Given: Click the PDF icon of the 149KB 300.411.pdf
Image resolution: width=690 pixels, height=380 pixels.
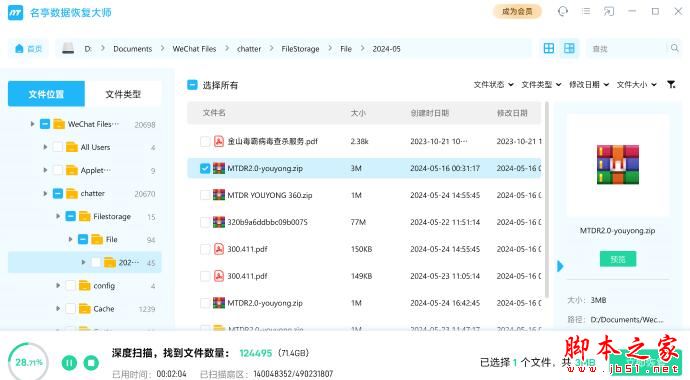Looking at the screenshot, I should coord(219,276).
